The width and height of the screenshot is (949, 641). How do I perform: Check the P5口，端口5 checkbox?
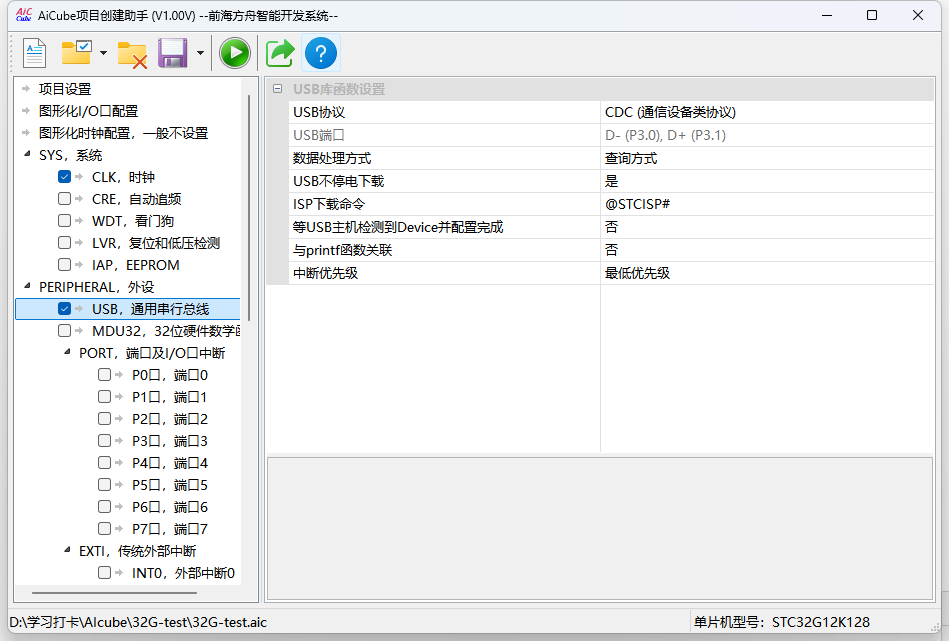104,484
